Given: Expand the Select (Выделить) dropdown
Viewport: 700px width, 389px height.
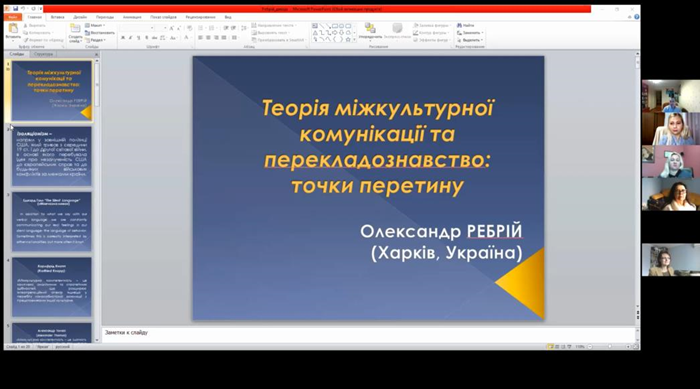Looking at the screenshot, I should (x=470, y=40).
